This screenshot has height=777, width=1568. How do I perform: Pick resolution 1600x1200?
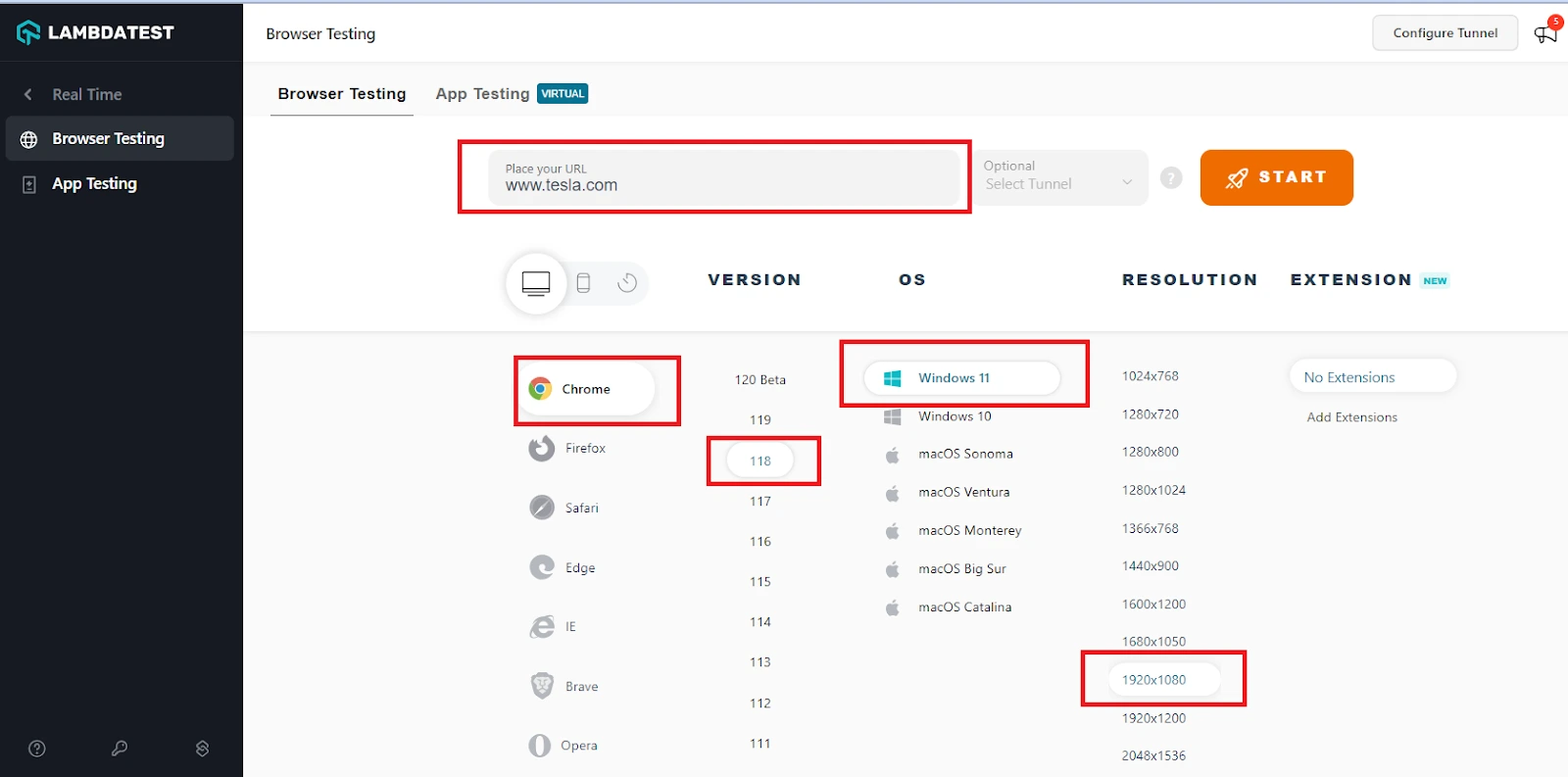pos(1153,604)
